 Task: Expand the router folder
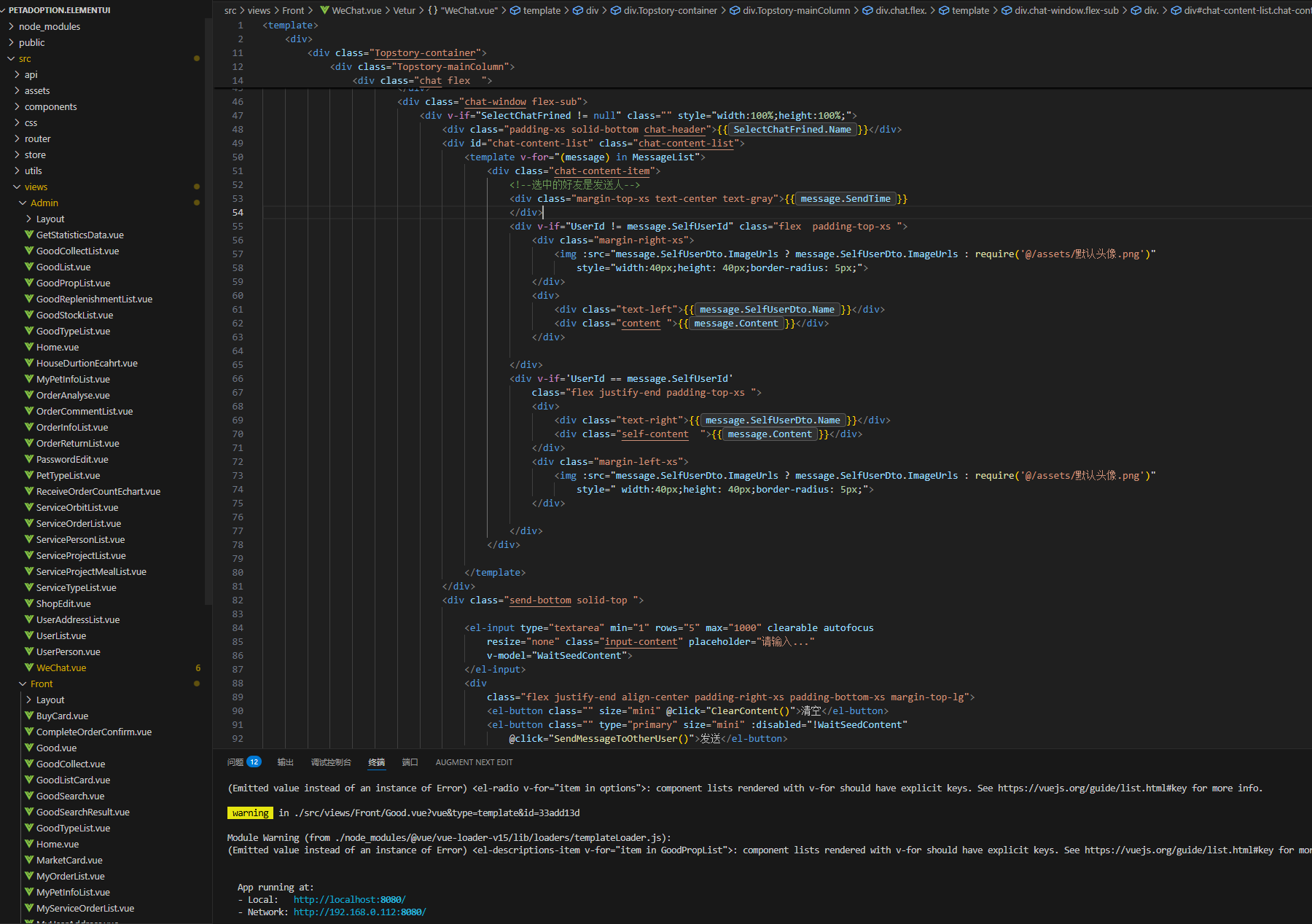click(x=17, y=138)
